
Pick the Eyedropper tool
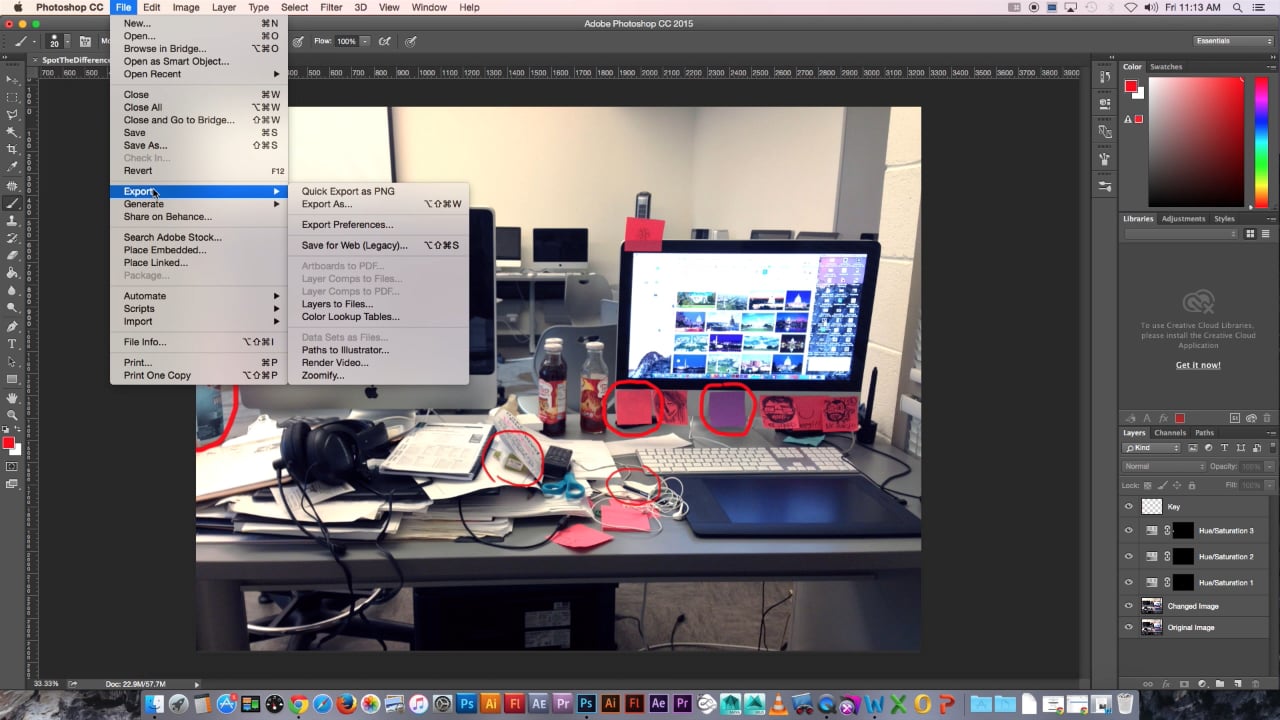(12, 167)
